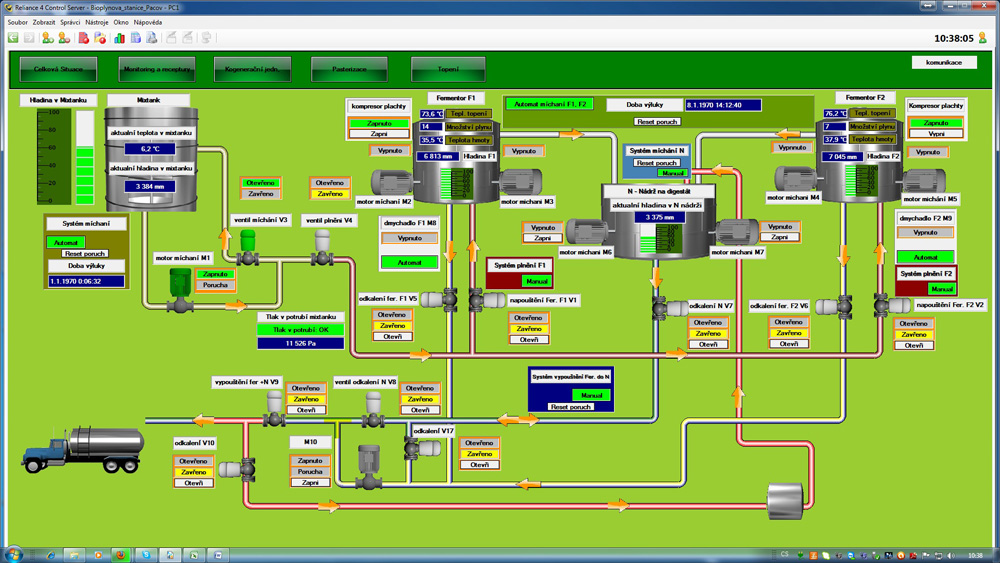
Task: Click Reset poruch in Systém vypouštění panel
Action: click(x=571, y=407)
